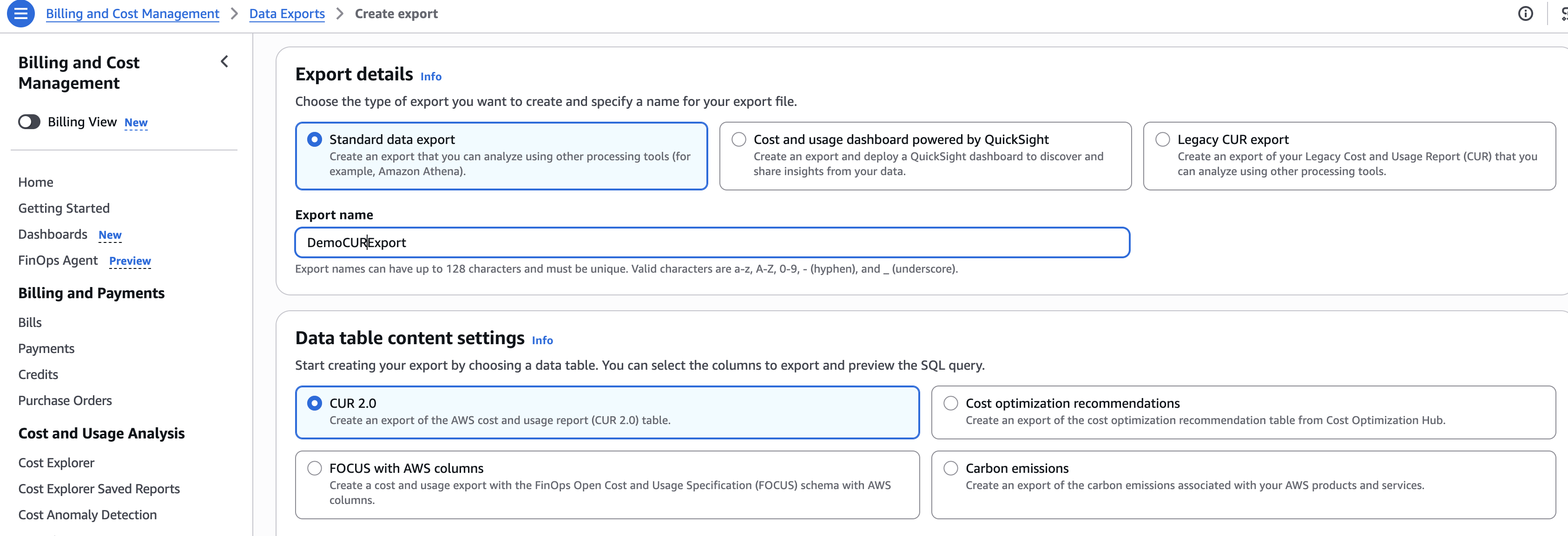Click the breadcrumb chevron before Create export
1568x536 pixels.
340,13
